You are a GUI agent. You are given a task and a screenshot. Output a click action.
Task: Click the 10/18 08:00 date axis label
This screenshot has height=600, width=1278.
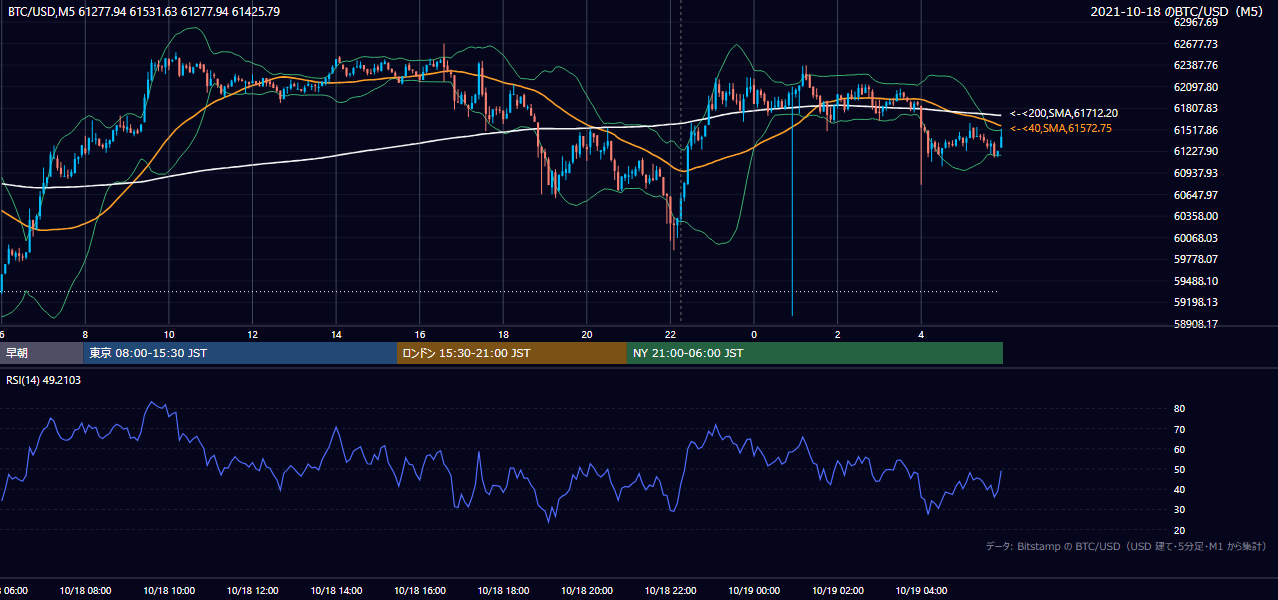click(85, 591)
